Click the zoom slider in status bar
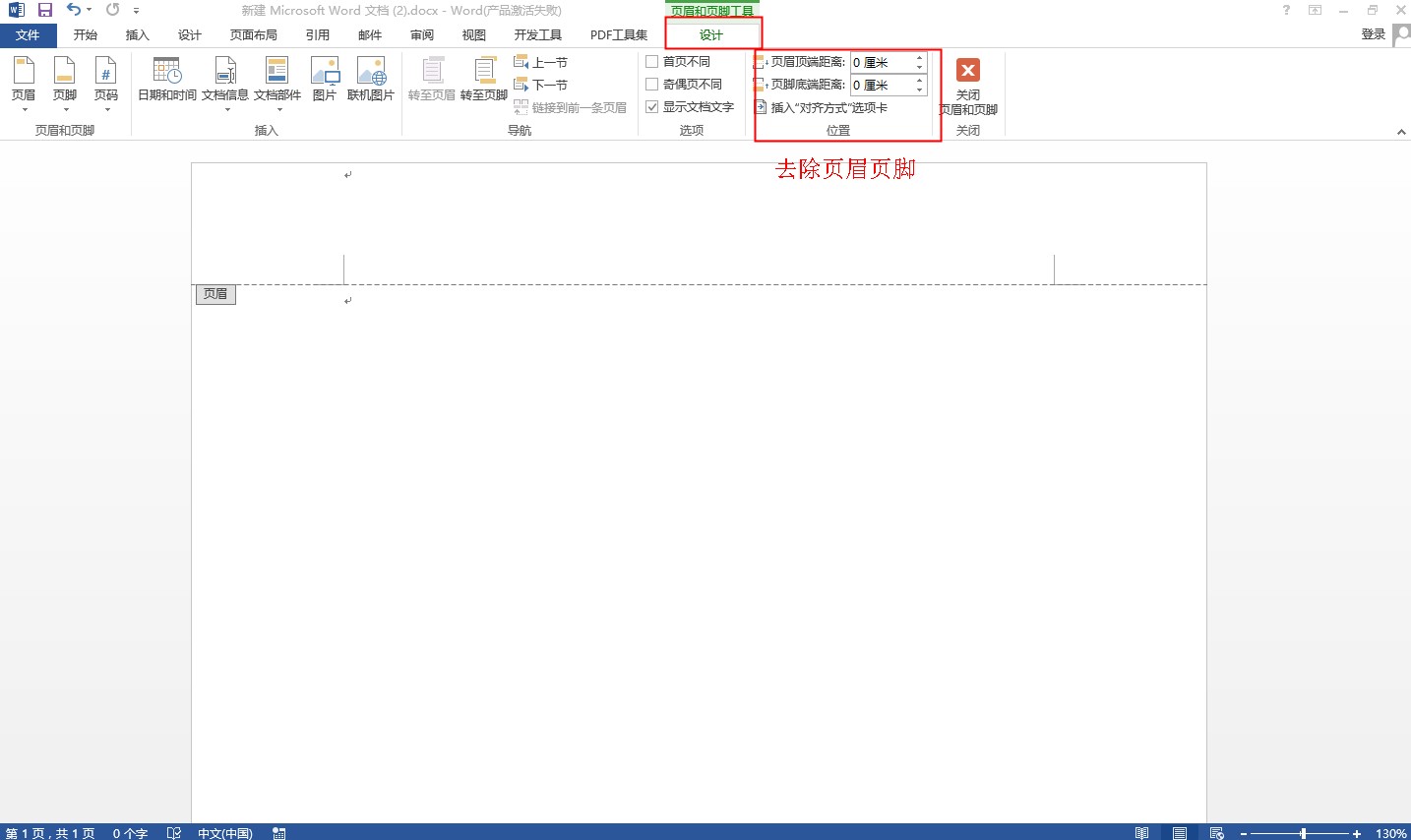The width and height of the screenshot is (1411, 840). (x=1303, y=833)
